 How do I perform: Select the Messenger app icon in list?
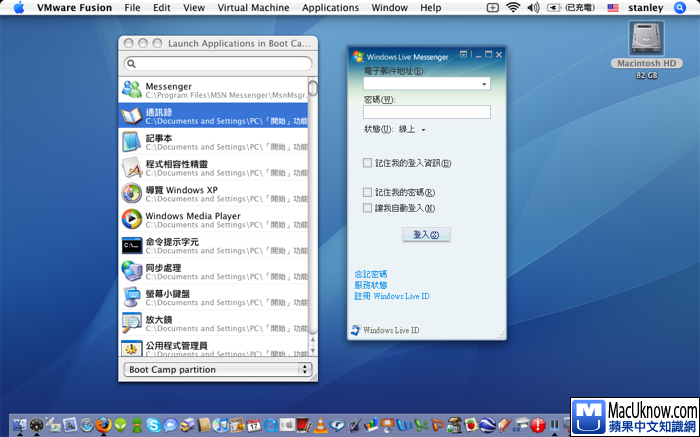pyautogui.click(x=132, y=90)
